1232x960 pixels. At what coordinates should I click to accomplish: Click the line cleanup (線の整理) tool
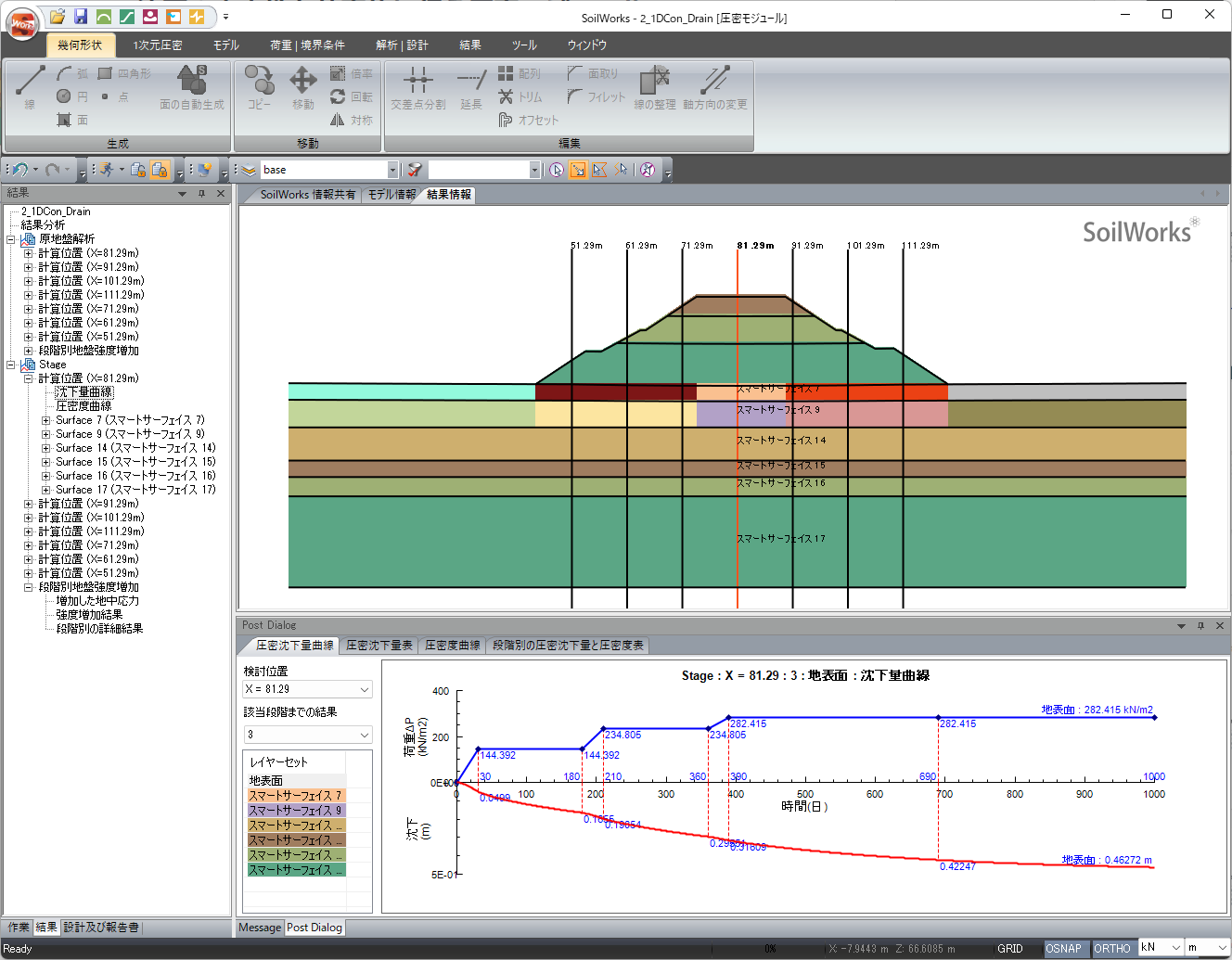tap(655, 87)
